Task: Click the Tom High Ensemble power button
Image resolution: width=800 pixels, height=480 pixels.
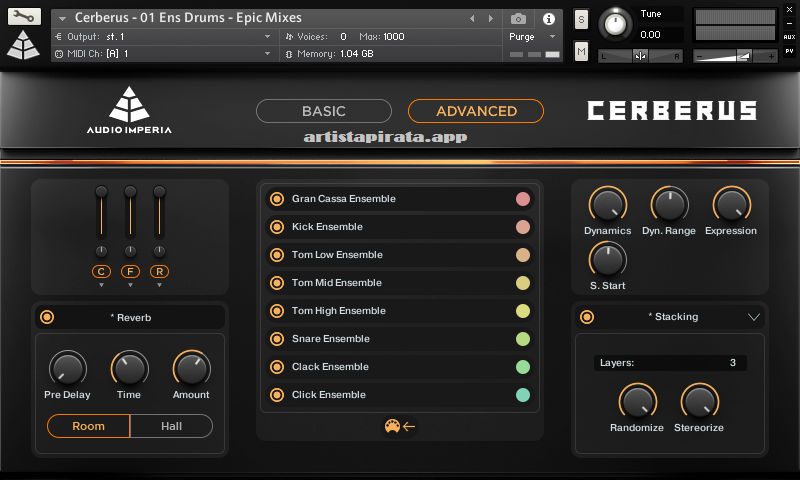Action: [277, 311]
